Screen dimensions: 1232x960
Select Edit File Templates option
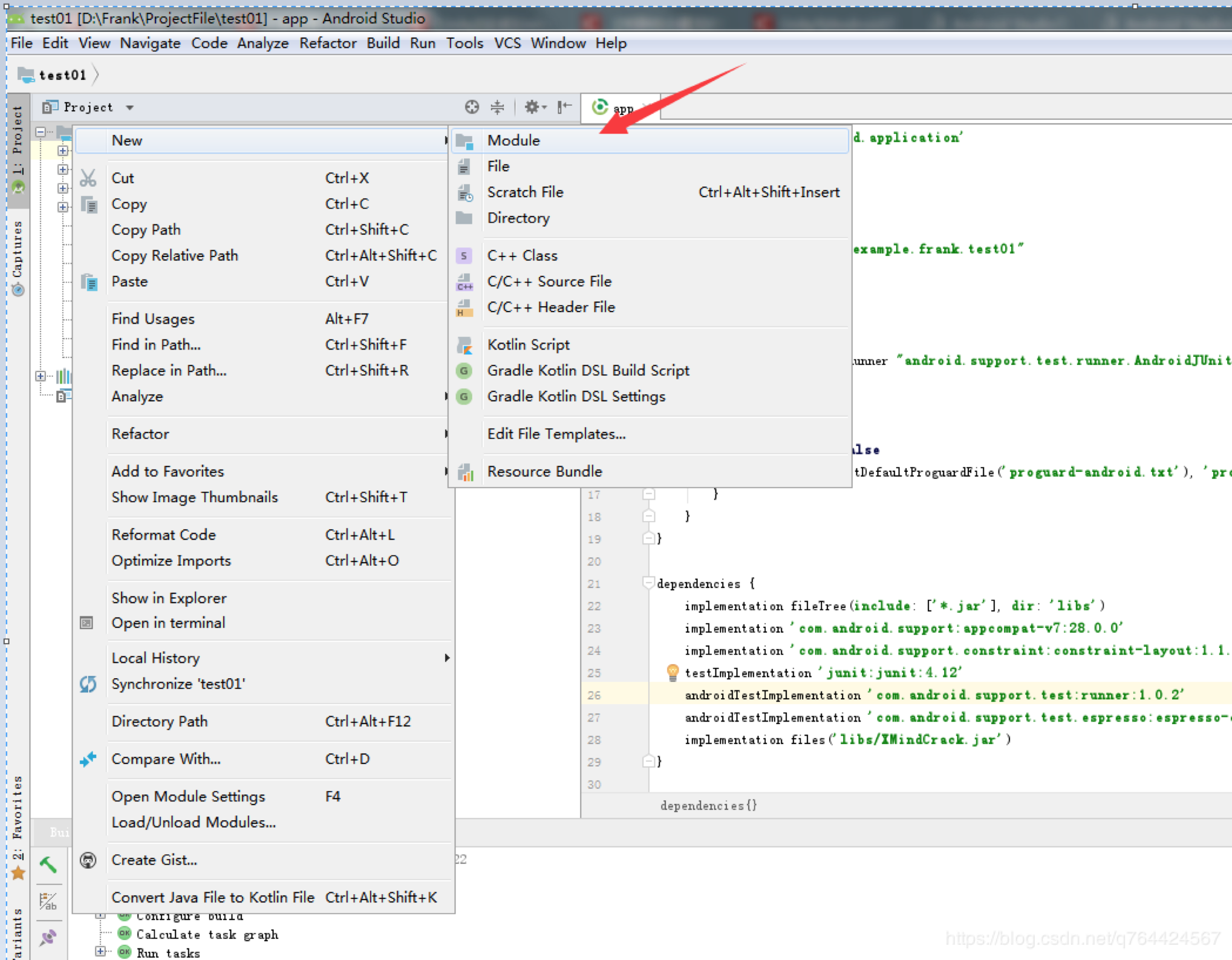point(650,434)
